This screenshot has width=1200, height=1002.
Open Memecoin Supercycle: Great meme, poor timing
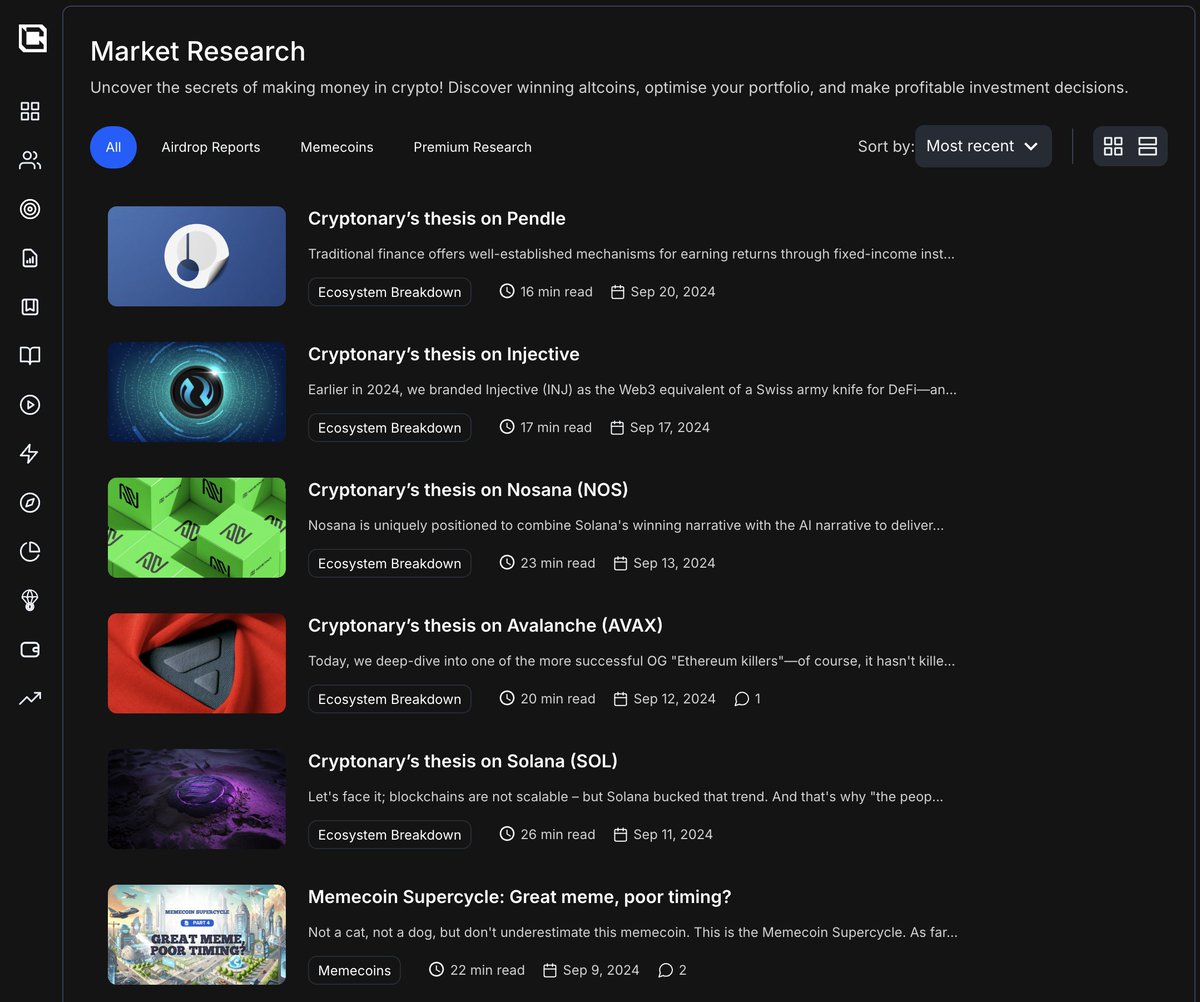coord(520,897)
